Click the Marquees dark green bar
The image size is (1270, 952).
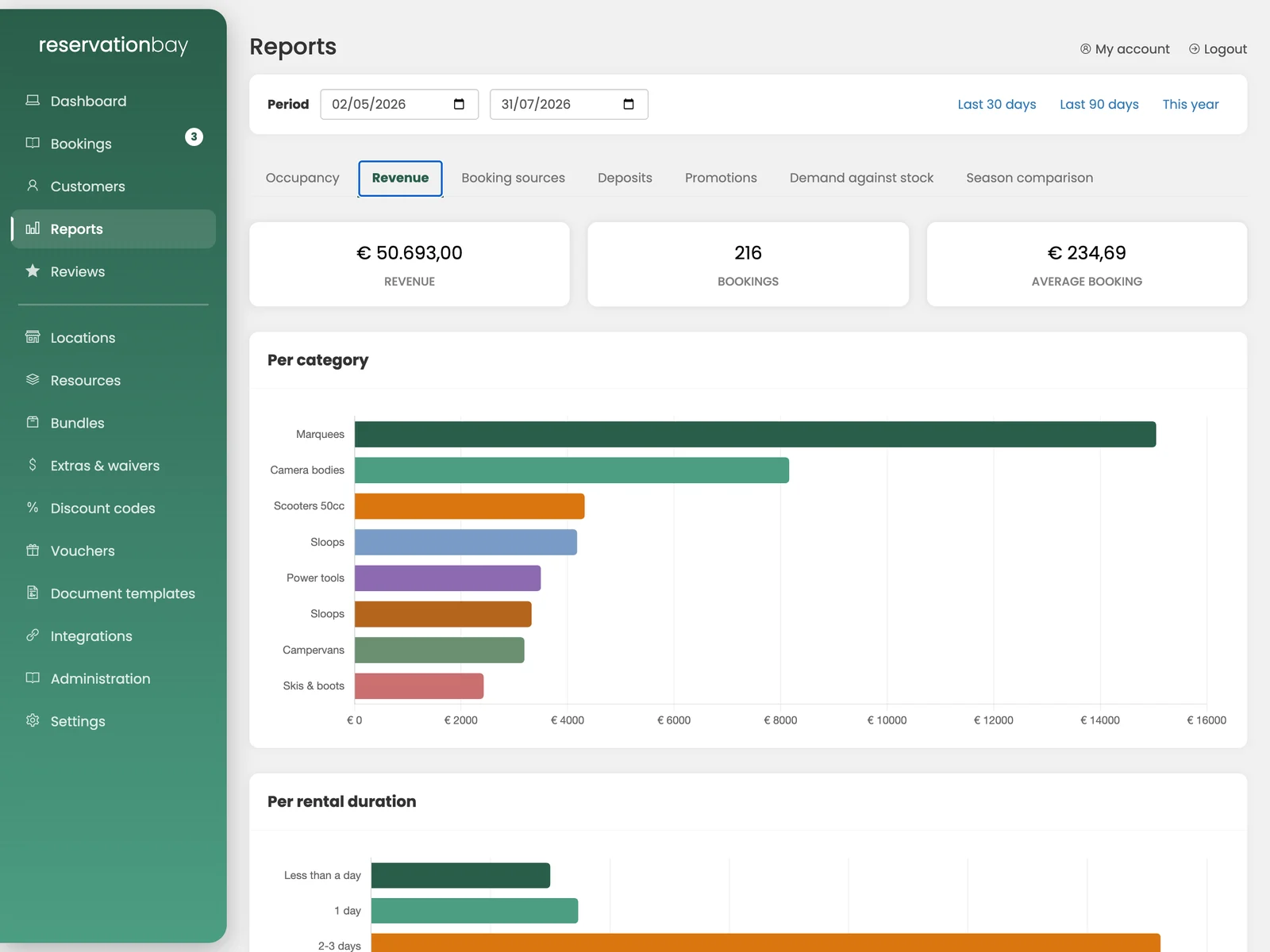(755, 434)
